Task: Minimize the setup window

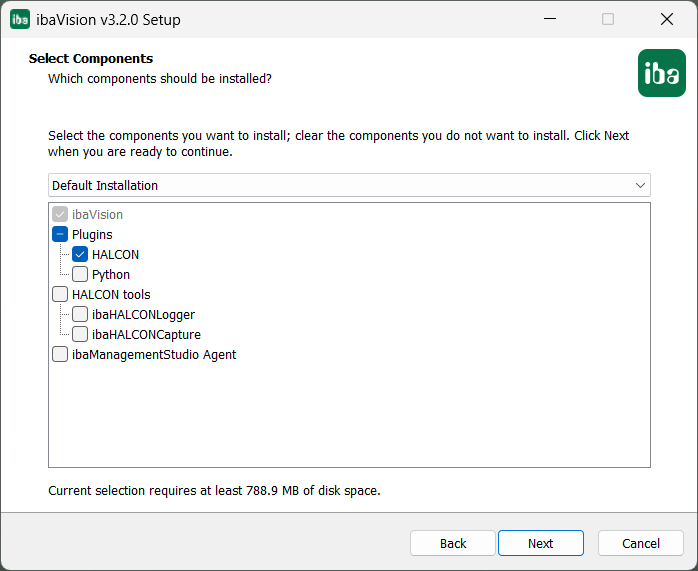Action: pos(550,19)
